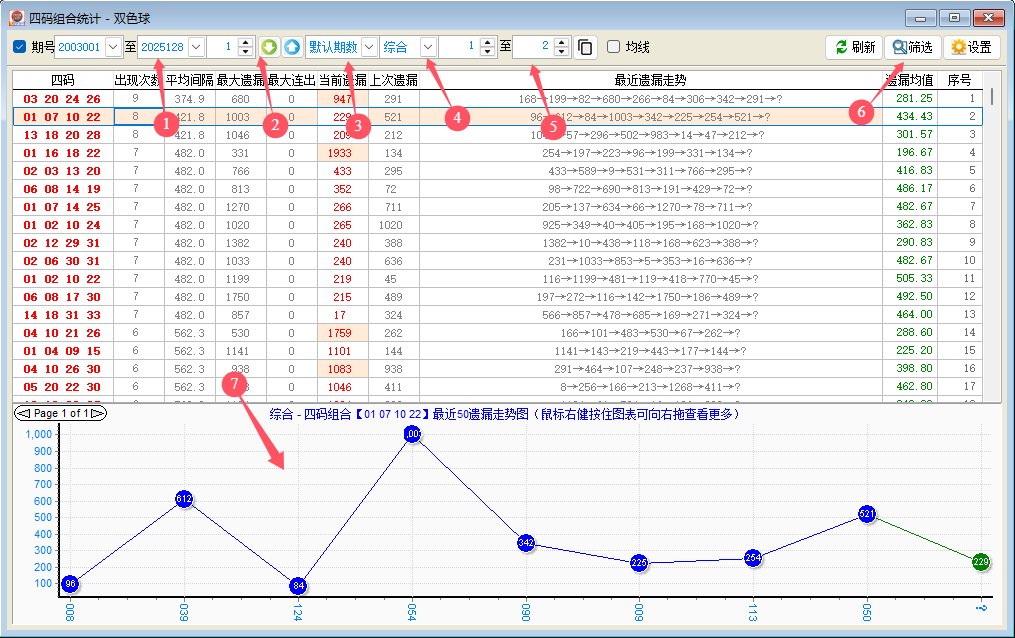Click the blue up-arrow period button
Viewport: 1015px width, 638px height.
[290, 47]
